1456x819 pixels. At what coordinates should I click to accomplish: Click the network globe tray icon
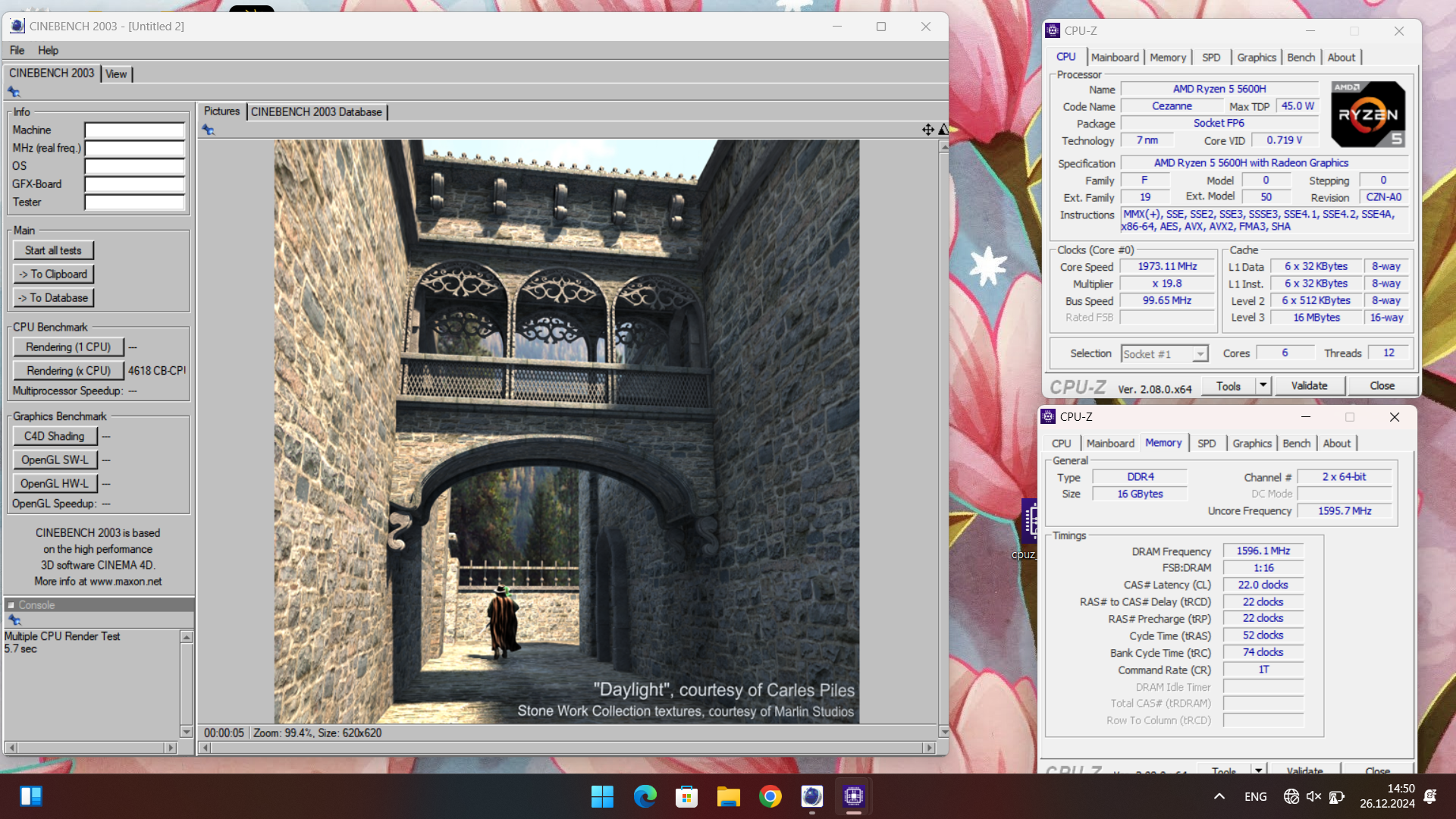pyautogui.click(x=1291, y=796)
